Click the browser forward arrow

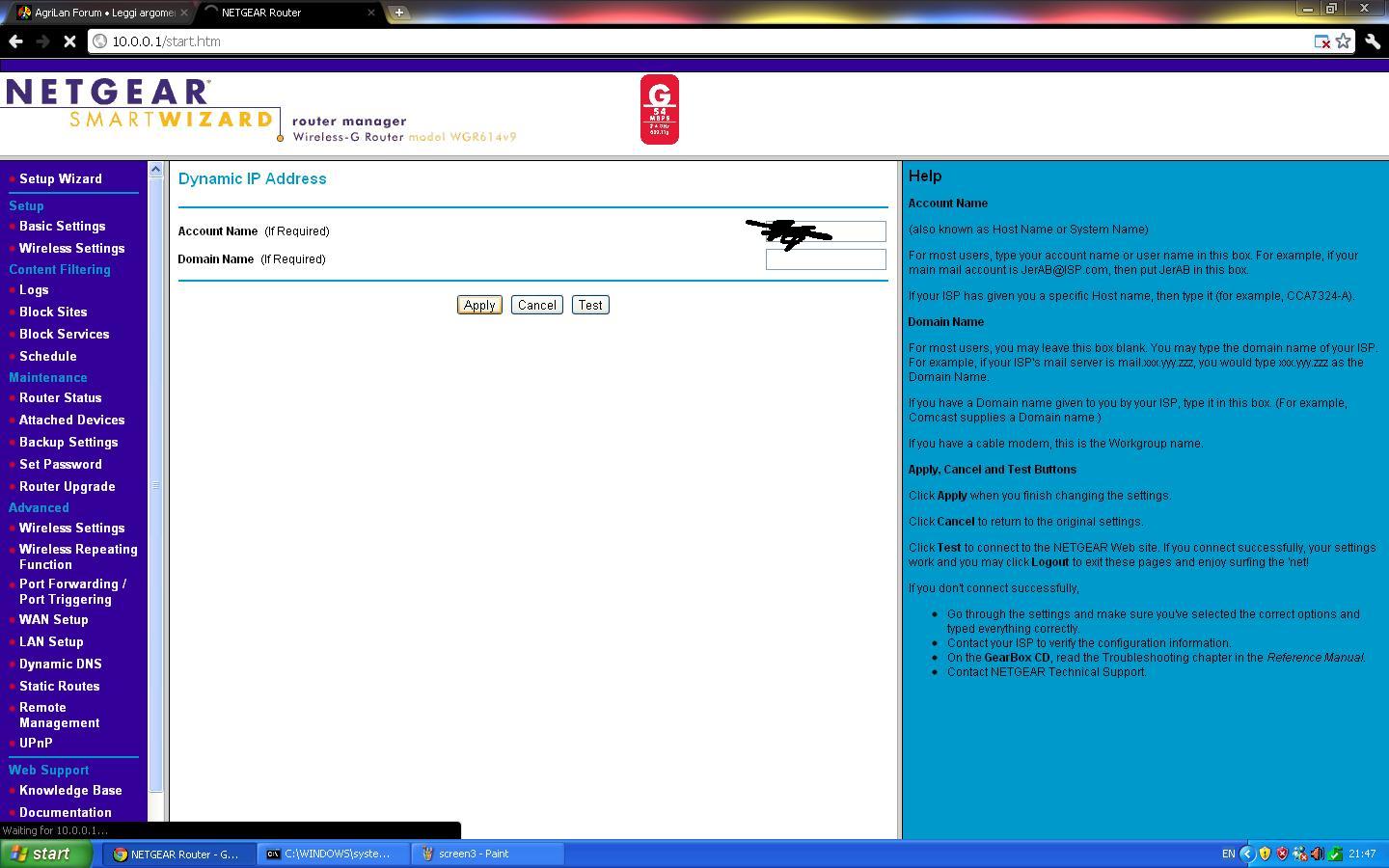tap(42, 41)
